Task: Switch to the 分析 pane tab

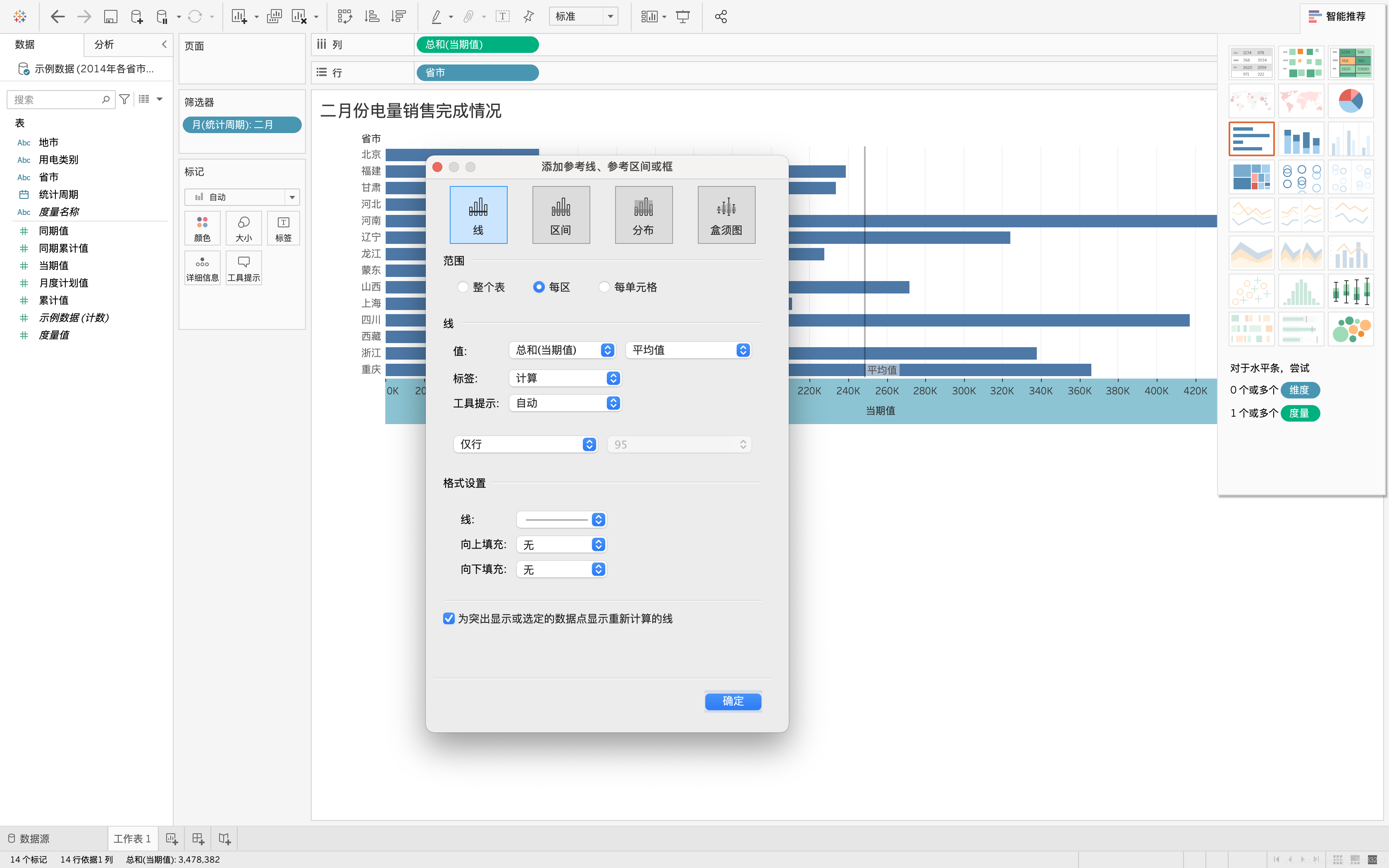Action: click(105, 44)
